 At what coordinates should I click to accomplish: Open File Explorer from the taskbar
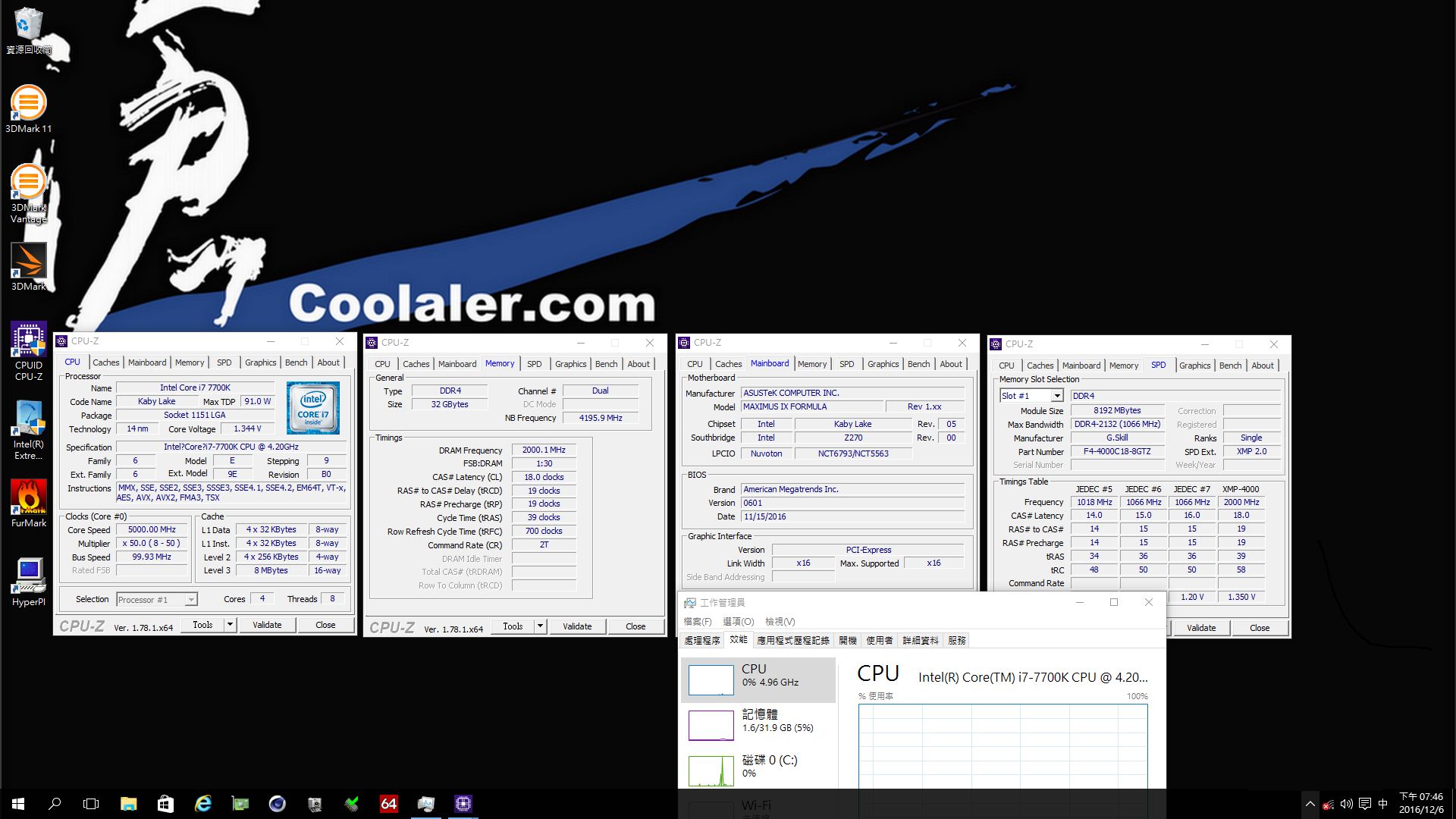coord(128,804)
